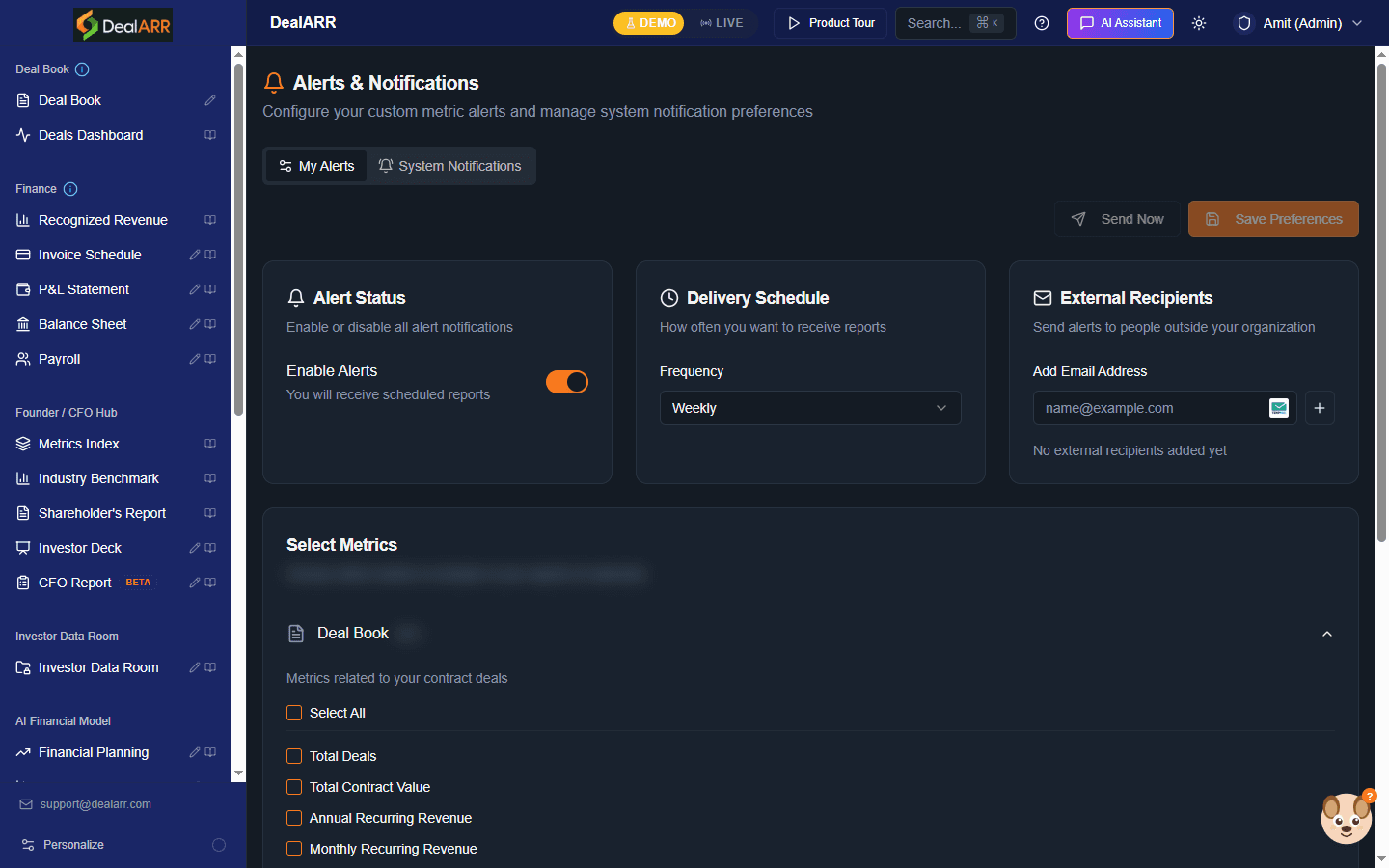Click the Search field in top bar
Viewport: 1389px width, 868px height.
956,23
